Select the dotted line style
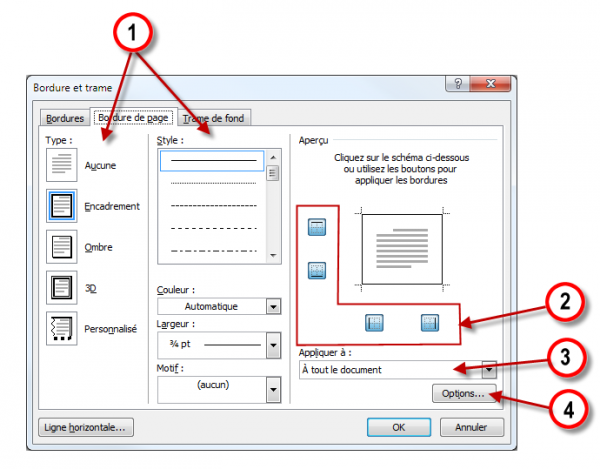600x469 pixels. [x=214, y=183]
